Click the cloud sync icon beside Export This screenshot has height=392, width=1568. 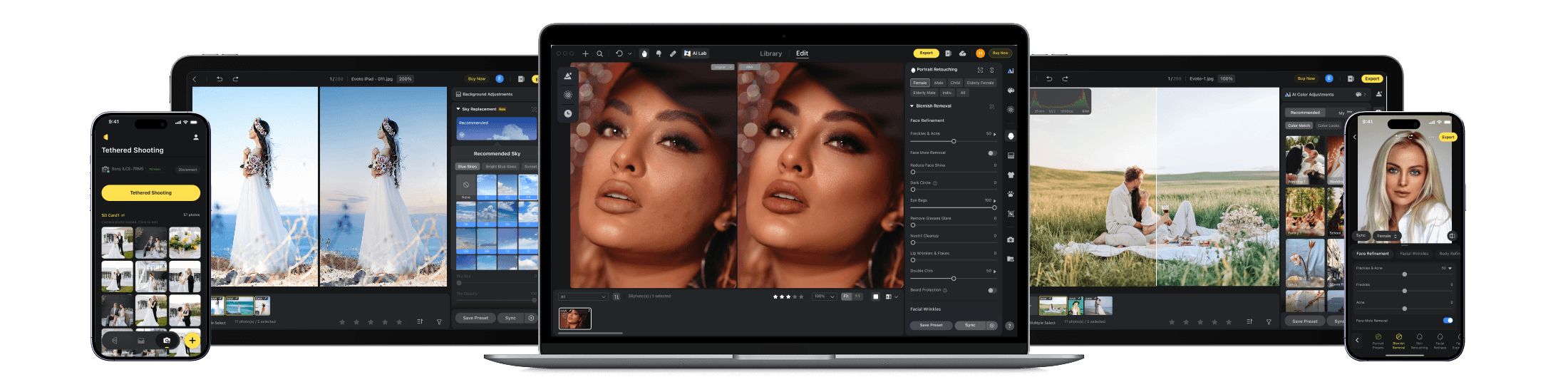962,53
